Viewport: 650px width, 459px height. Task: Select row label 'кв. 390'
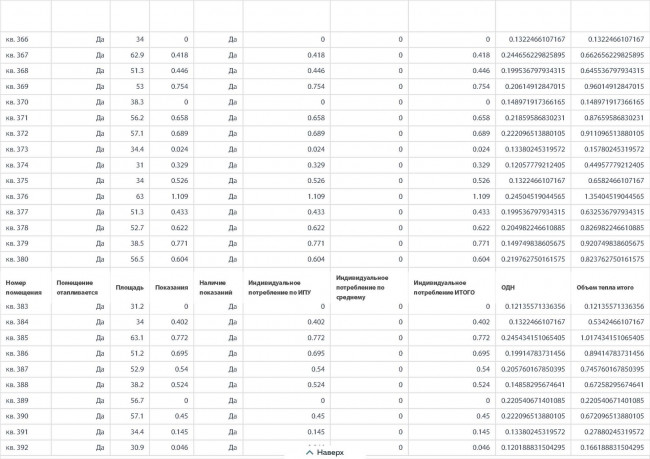click(x=17, y=416)
